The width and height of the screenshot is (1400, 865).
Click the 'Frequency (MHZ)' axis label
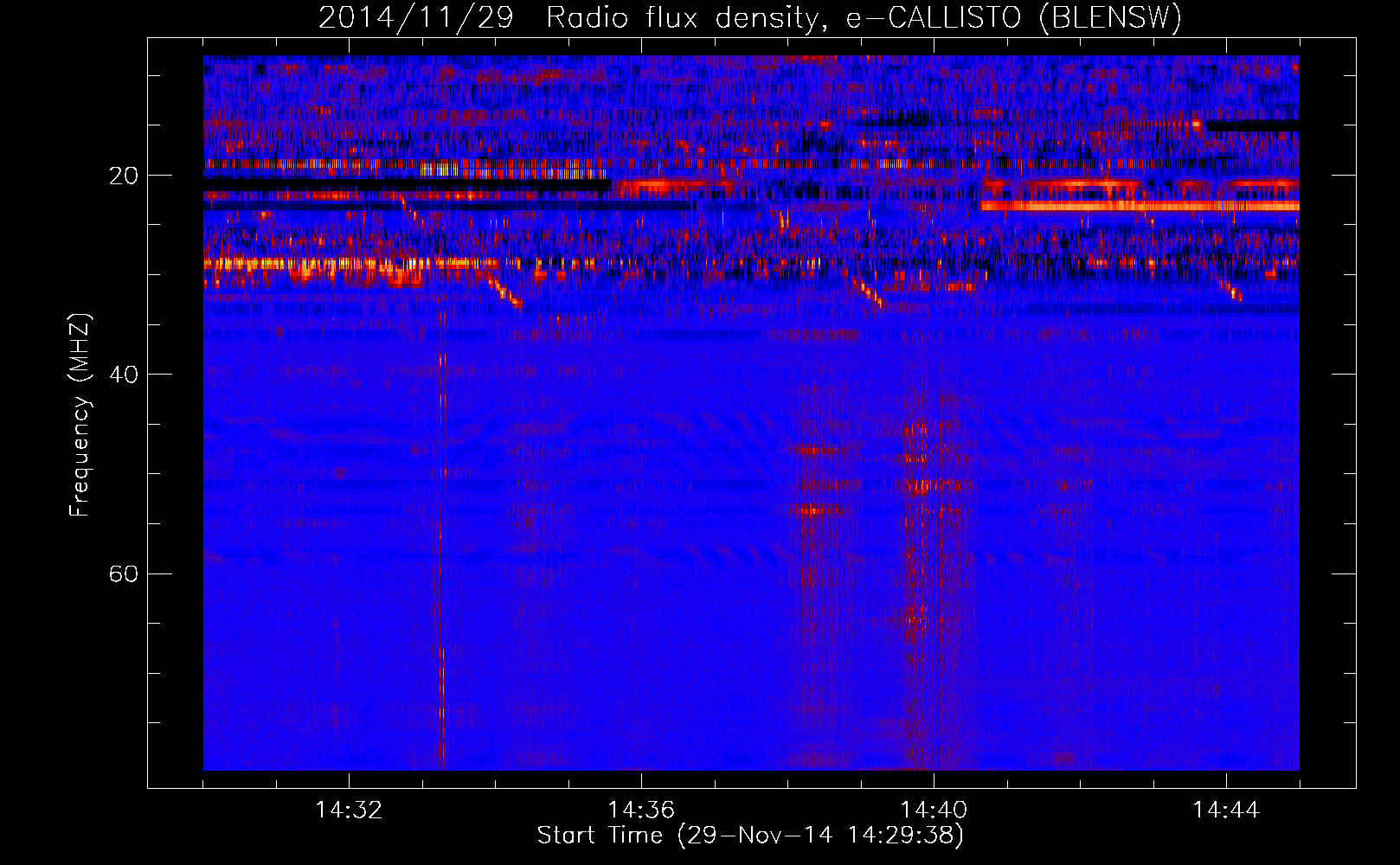coord(80,415)
